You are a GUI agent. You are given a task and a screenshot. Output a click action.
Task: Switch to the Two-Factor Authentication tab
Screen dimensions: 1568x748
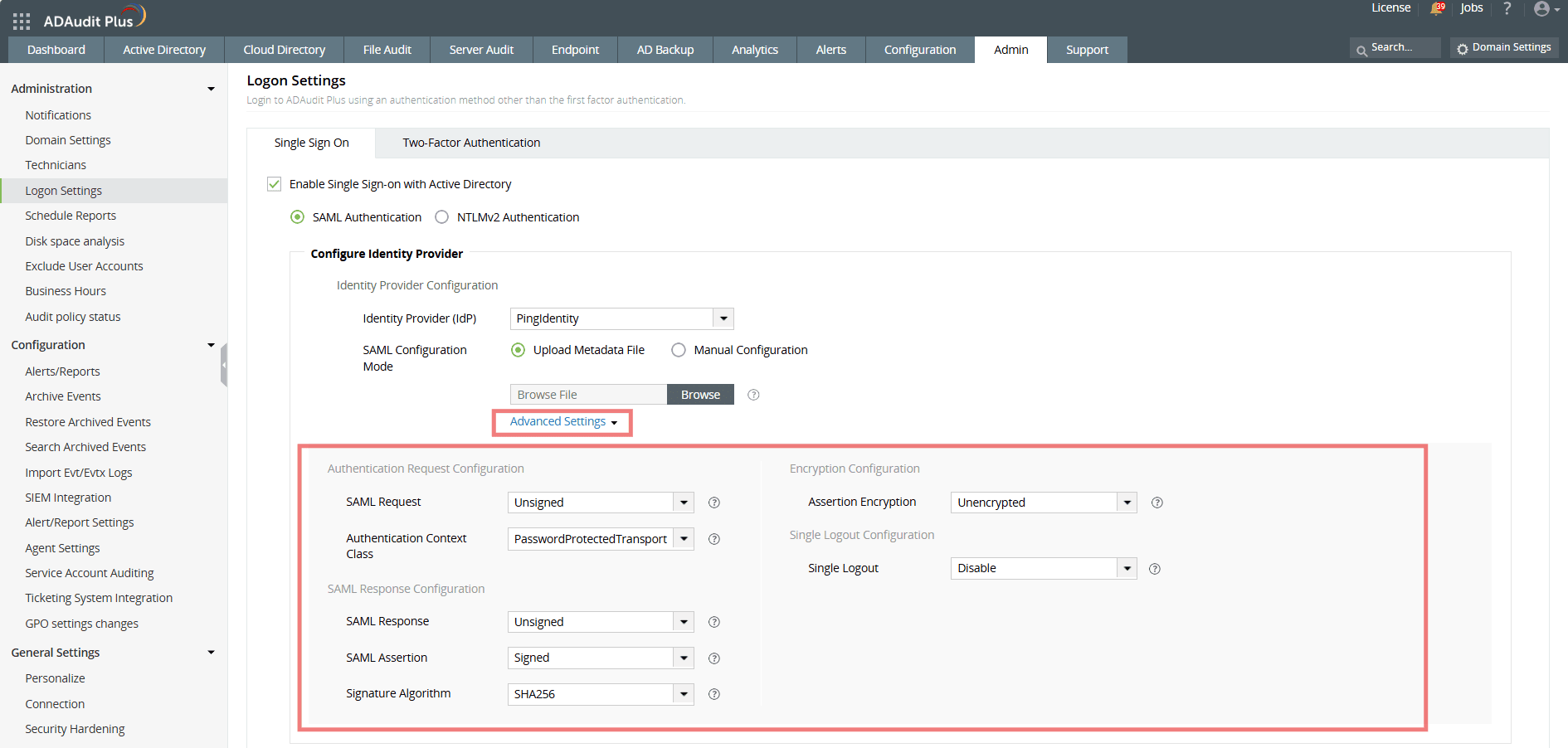tap(470, 143)
